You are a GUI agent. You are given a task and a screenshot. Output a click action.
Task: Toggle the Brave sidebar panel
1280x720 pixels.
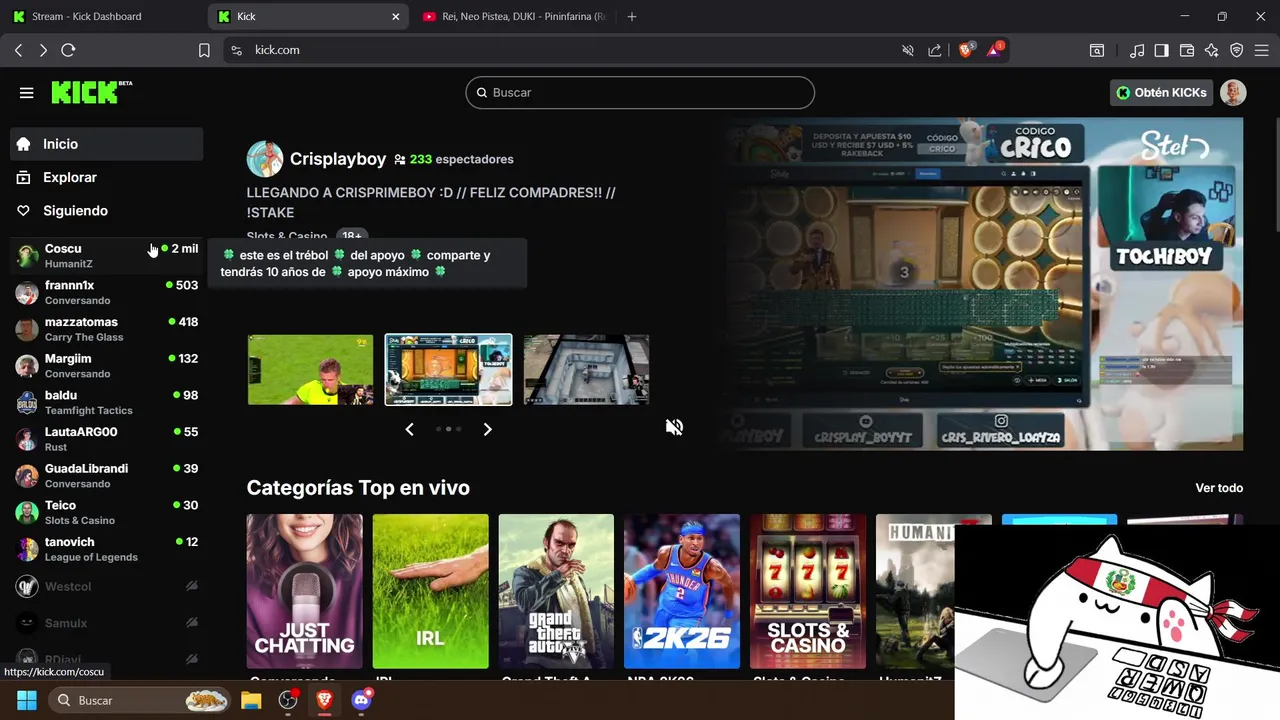click(1161, 50)
